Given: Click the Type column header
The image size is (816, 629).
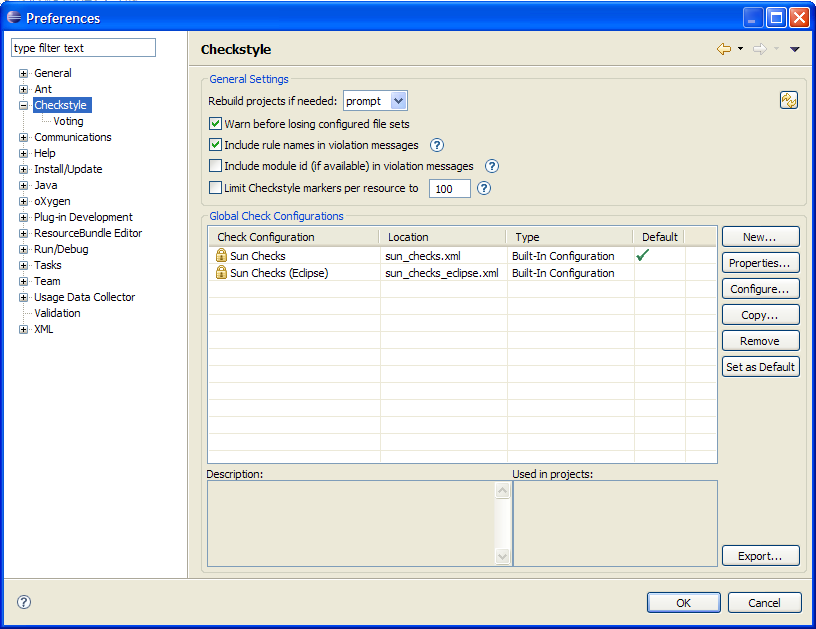Looking at the screenshot, I should 570,237.
